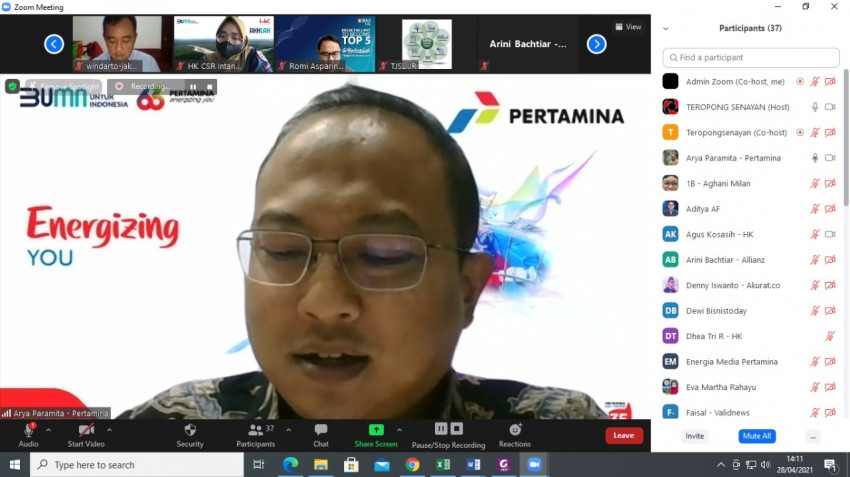Open File Explorer from the taskbar
850x477 pixels.
(x=321, y=465)
